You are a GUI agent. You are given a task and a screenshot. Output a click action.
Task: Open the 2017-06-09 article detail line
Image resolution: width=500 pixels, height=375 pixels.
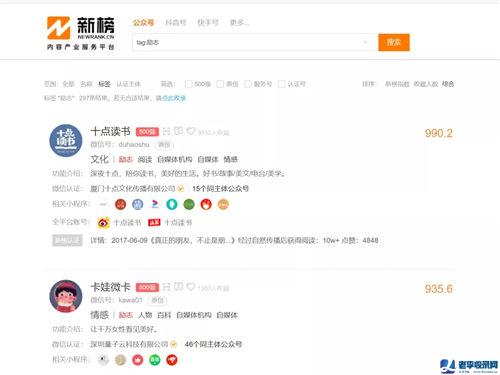[x=234, y=240]
